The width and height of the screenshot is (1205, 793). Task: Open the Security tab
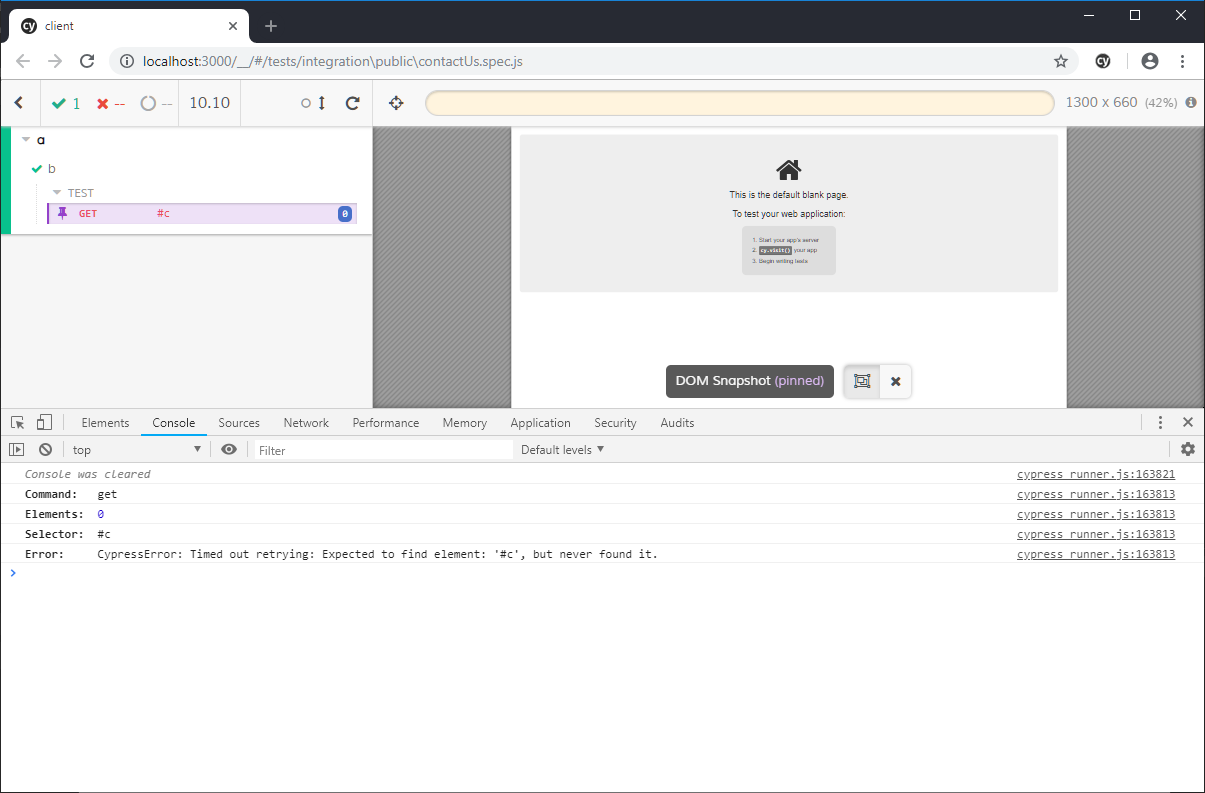tap(615, 423)
